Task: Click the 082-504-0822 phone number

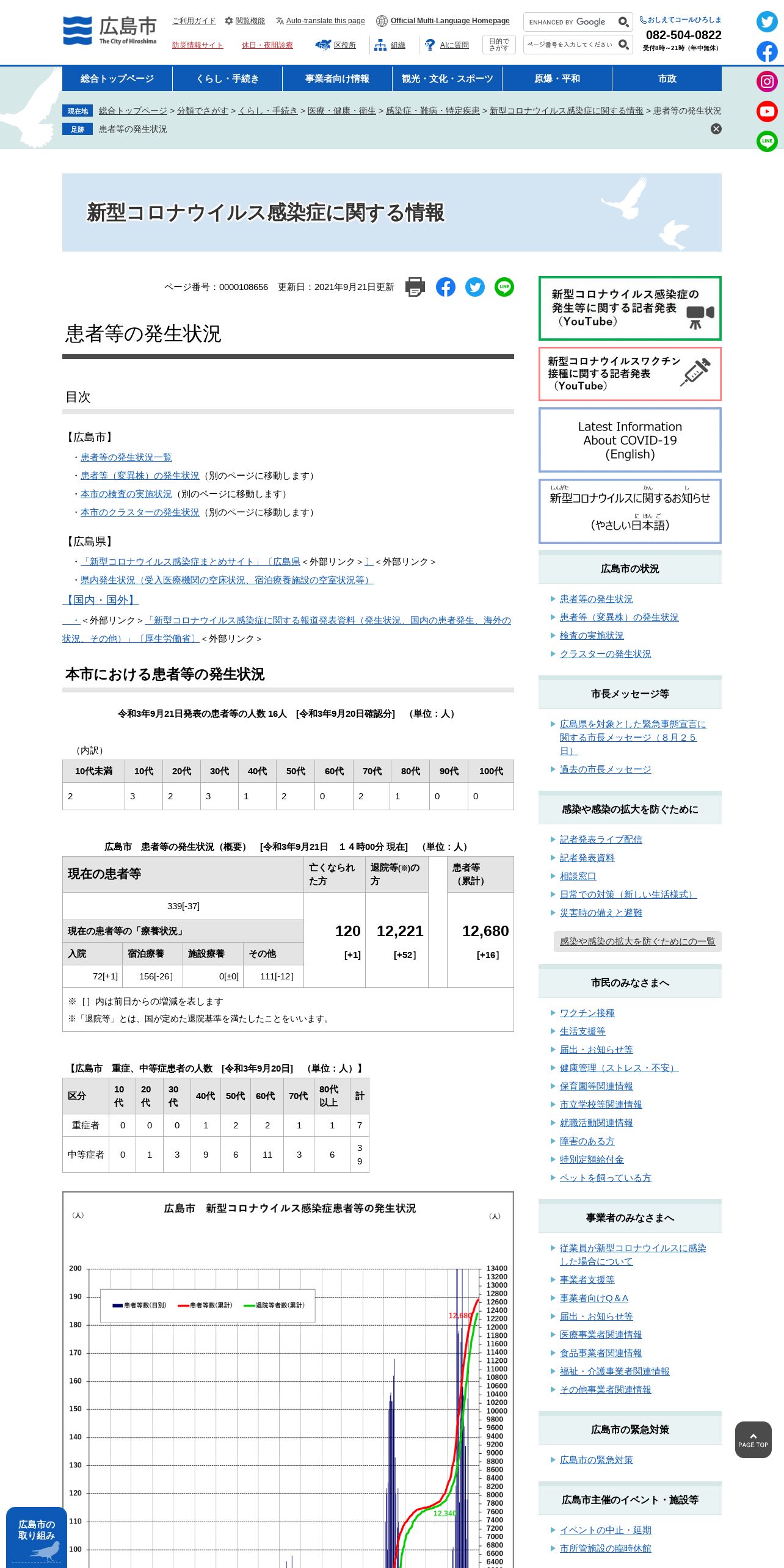Action: tap(683, 35)
